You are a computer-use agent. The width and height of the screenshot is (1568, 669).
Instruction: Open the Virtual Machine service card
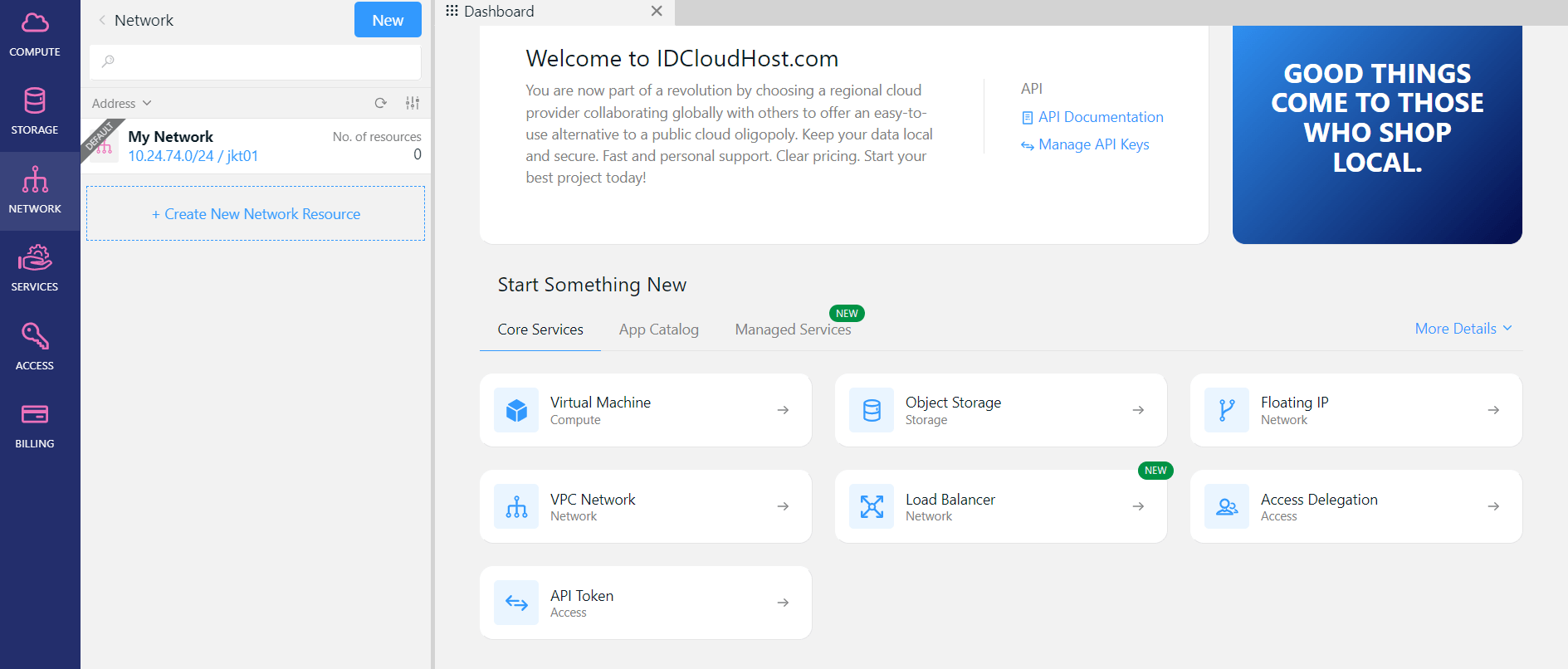(645, 410)
